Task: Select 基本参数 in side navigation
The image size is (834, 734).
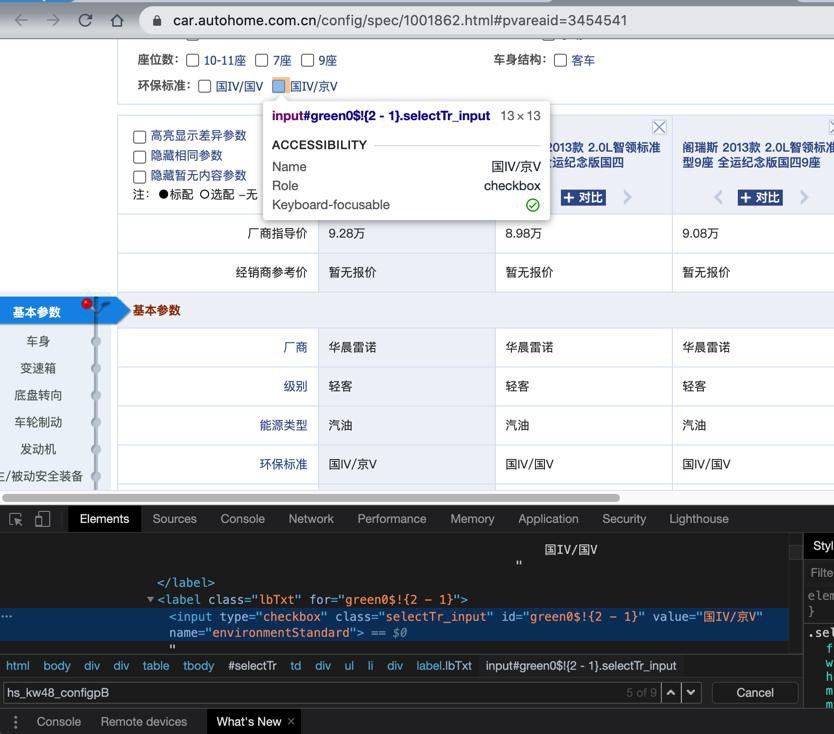Action: pos(37,312)
